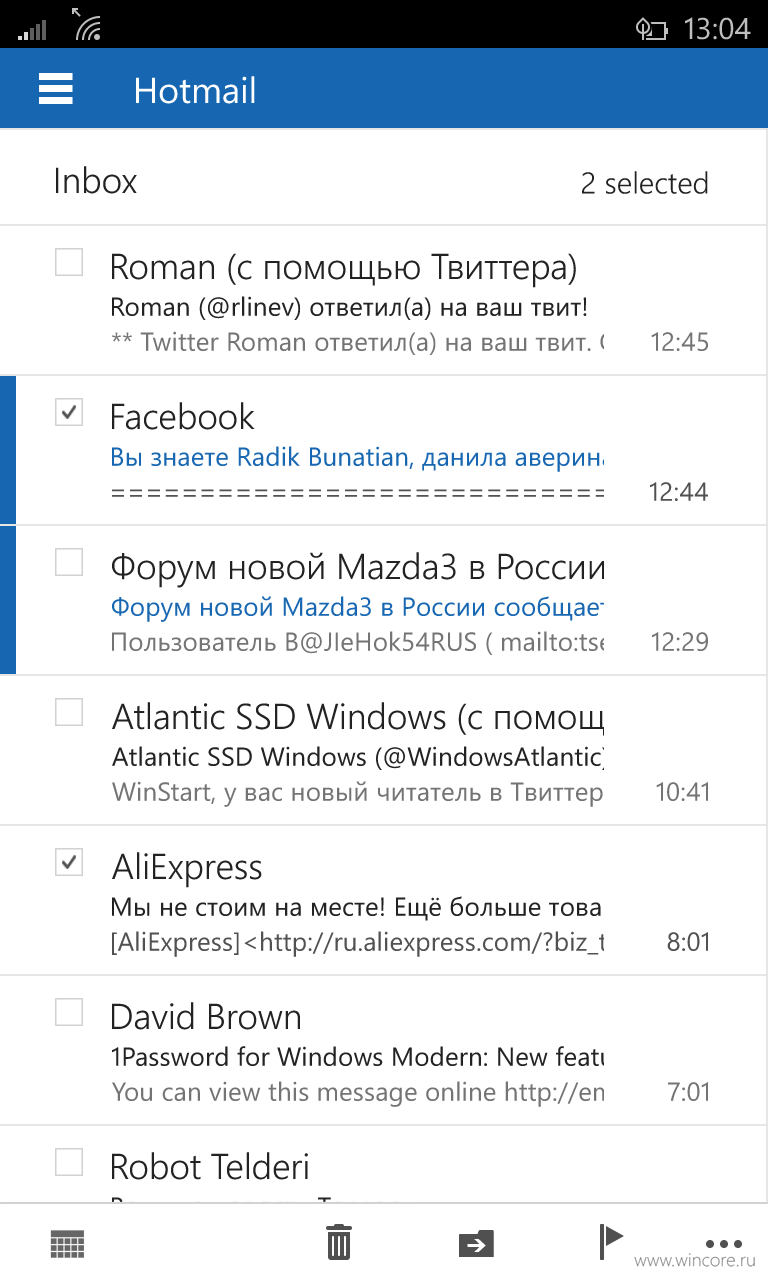This screenshot has height=1280, width=768.
Task: Tap the battery saver status icon
Action: click(651, 29)
